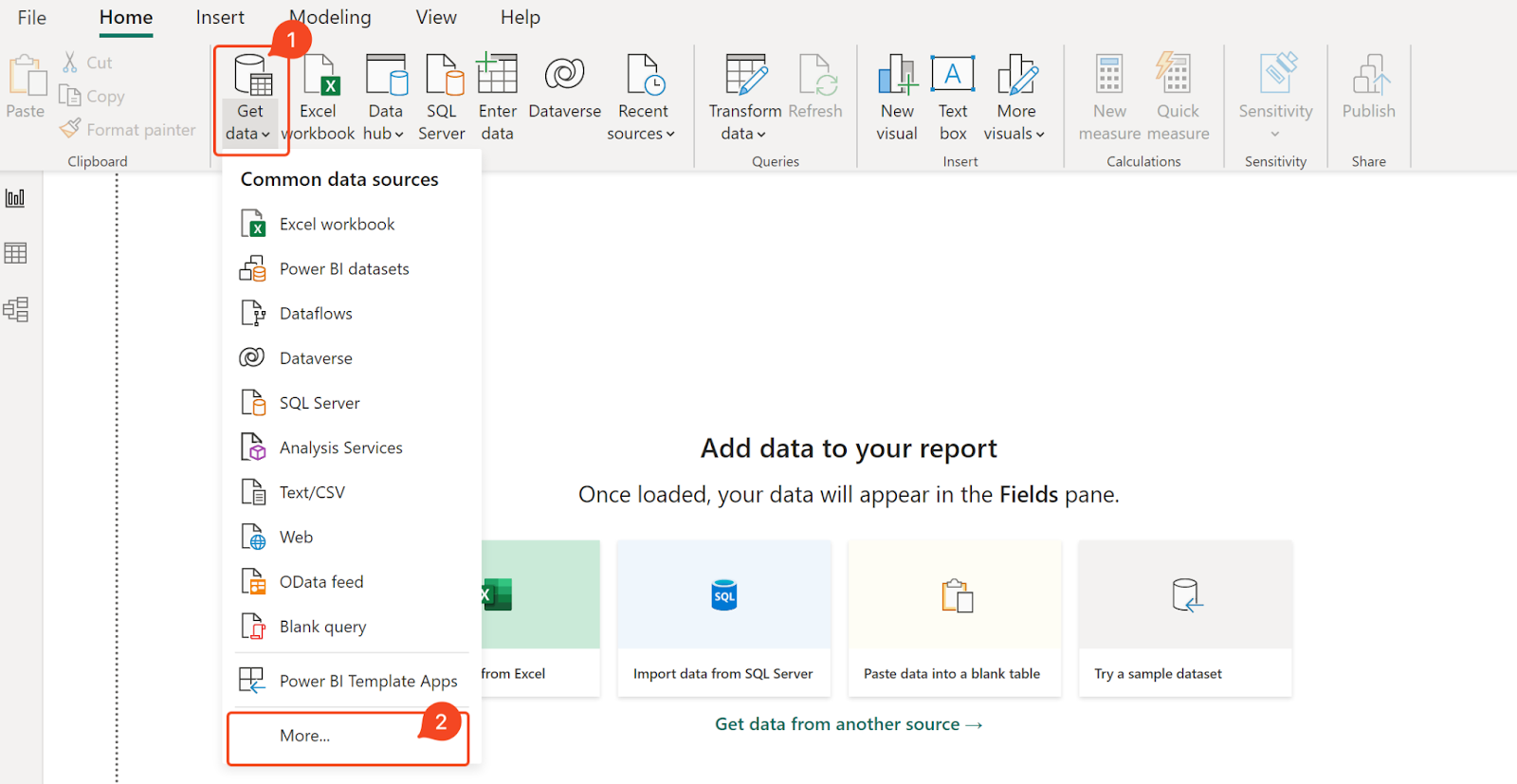
Task: Click the Quick measure icon
Action: coord(1178,99)
